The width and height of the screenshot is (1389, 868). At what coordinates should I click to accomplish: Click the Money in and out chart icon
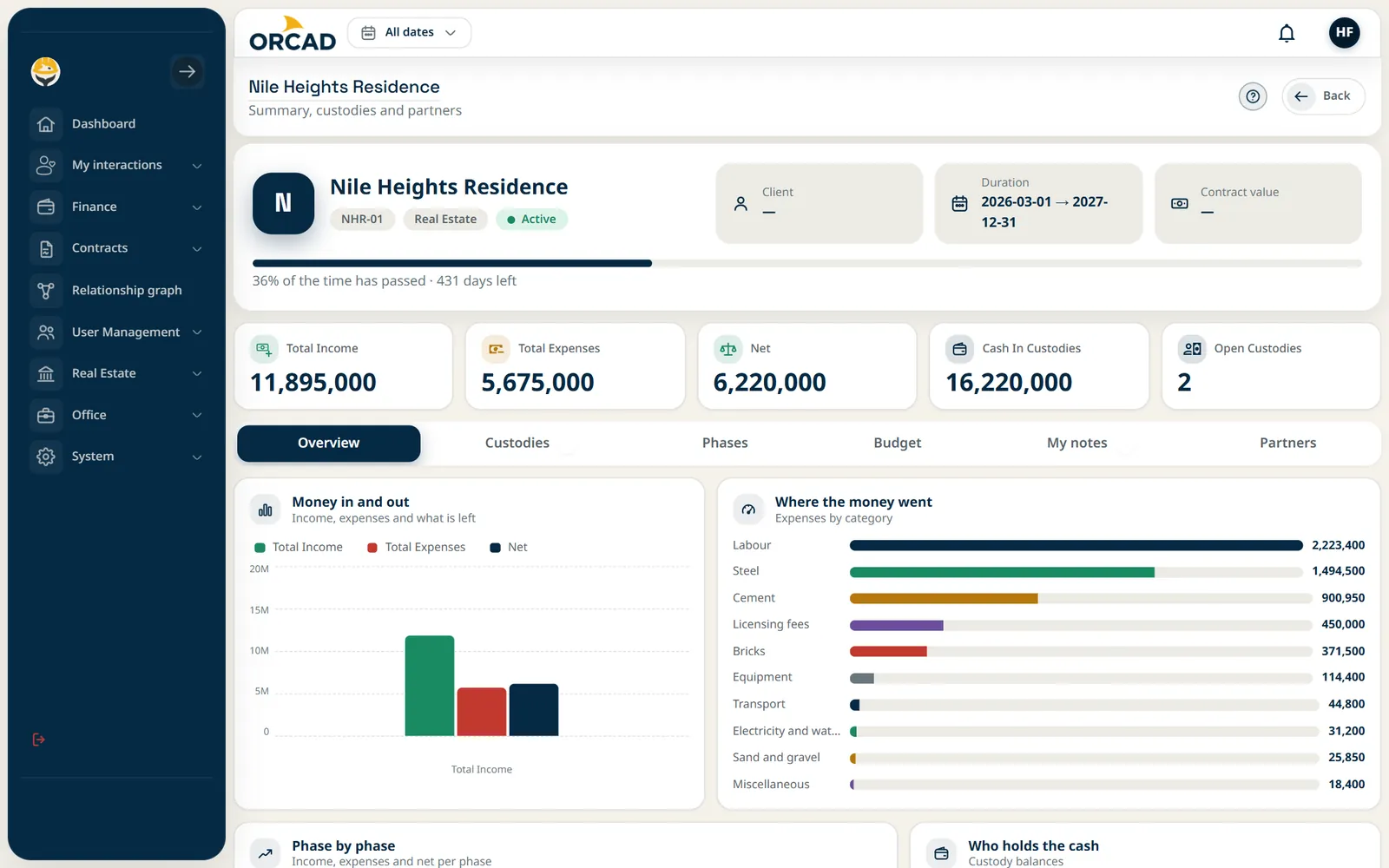coord(266,510)
